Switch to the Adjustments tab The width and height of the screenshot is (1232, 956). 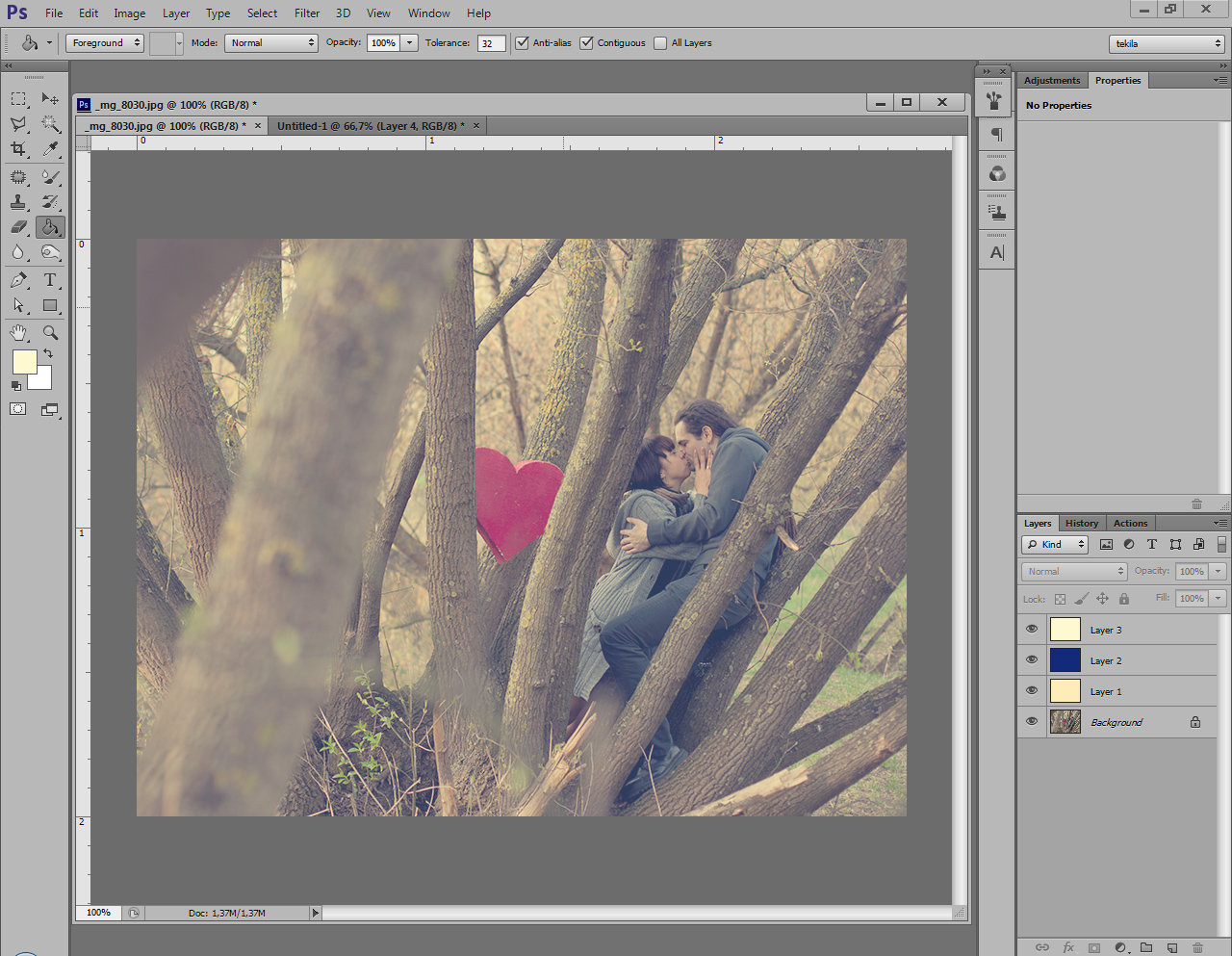point(1052,80)
